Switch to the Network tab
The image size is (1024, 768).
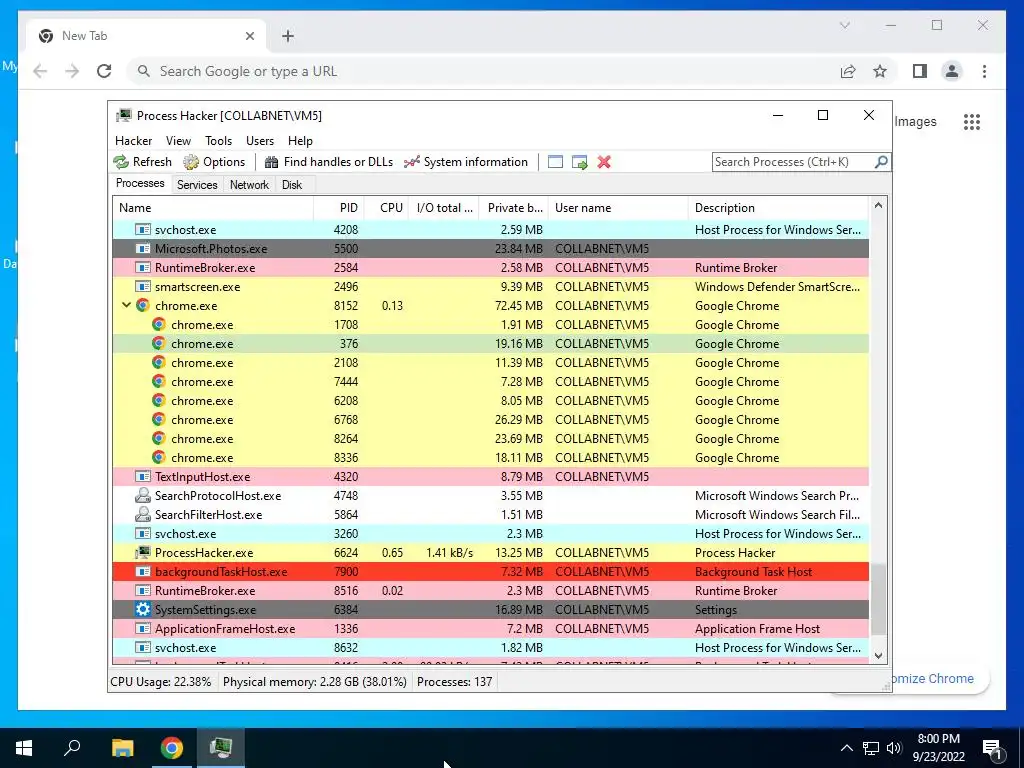point(249,185)
